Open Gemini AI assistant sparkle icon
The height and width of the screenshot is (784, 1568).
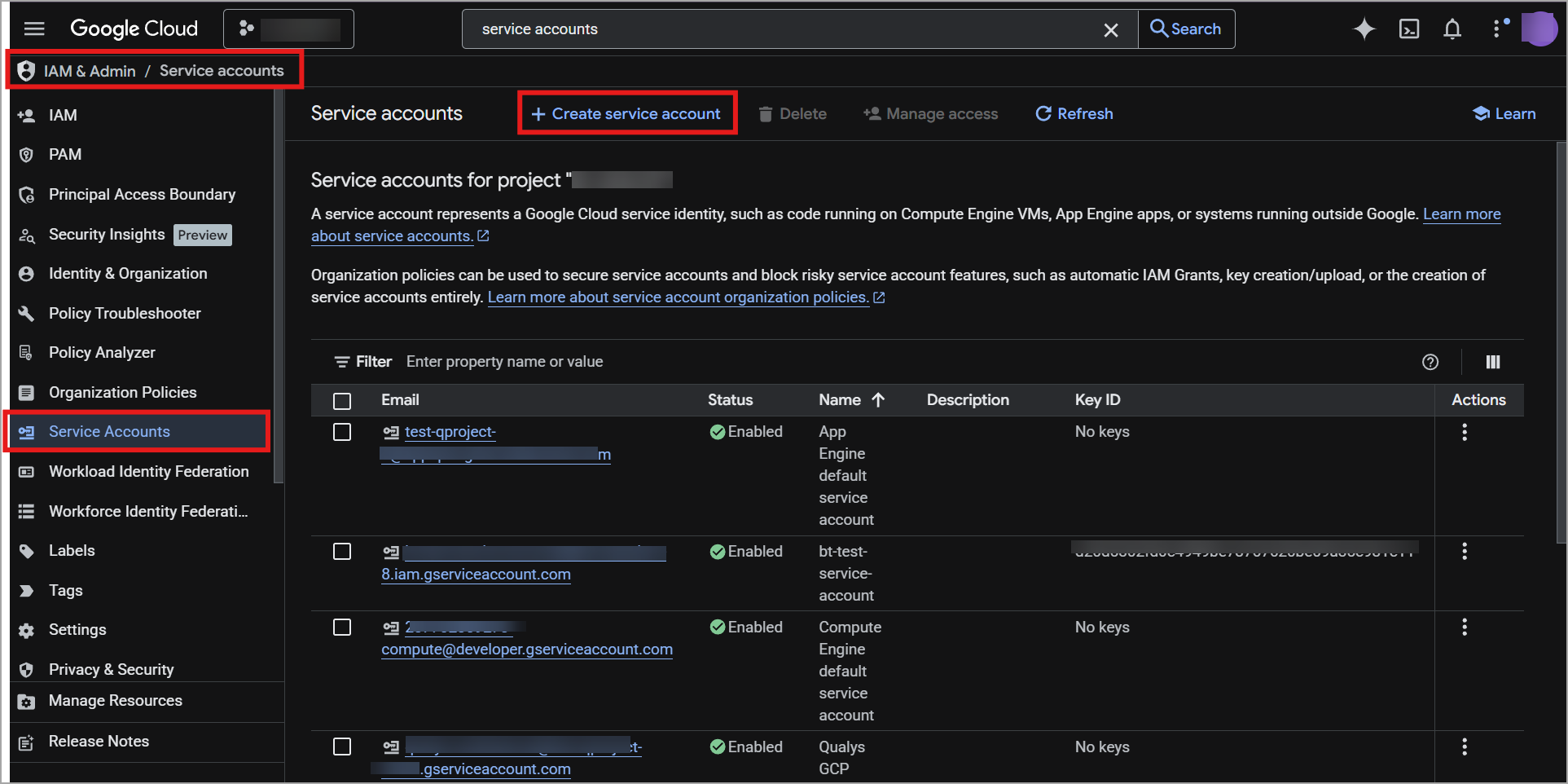pos(1364,29)
